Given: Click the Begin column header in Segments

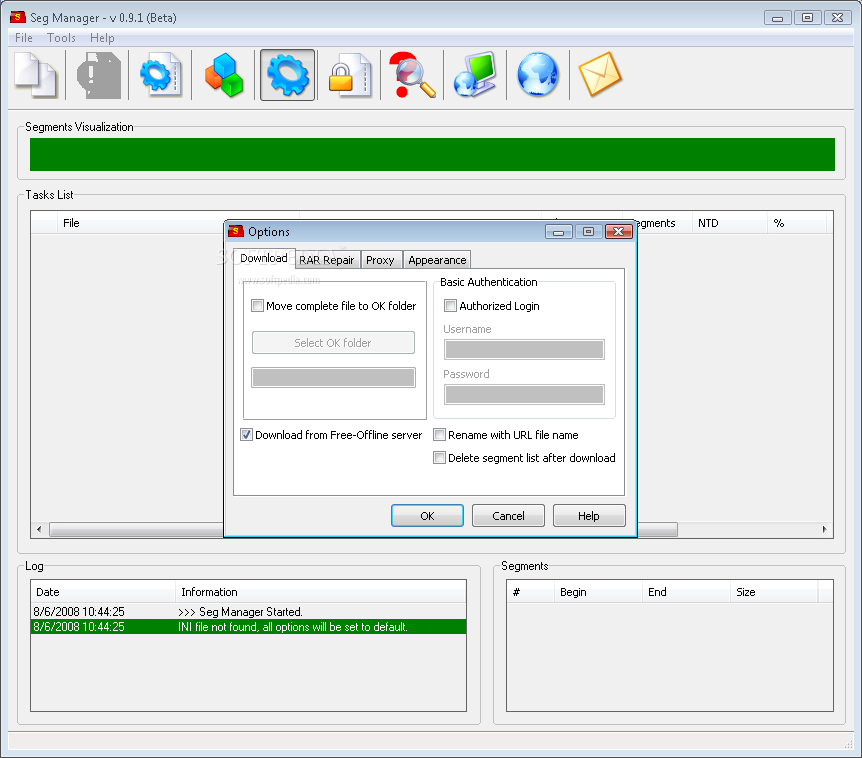Looking at the screenshot, I should [x=598, y=592].
